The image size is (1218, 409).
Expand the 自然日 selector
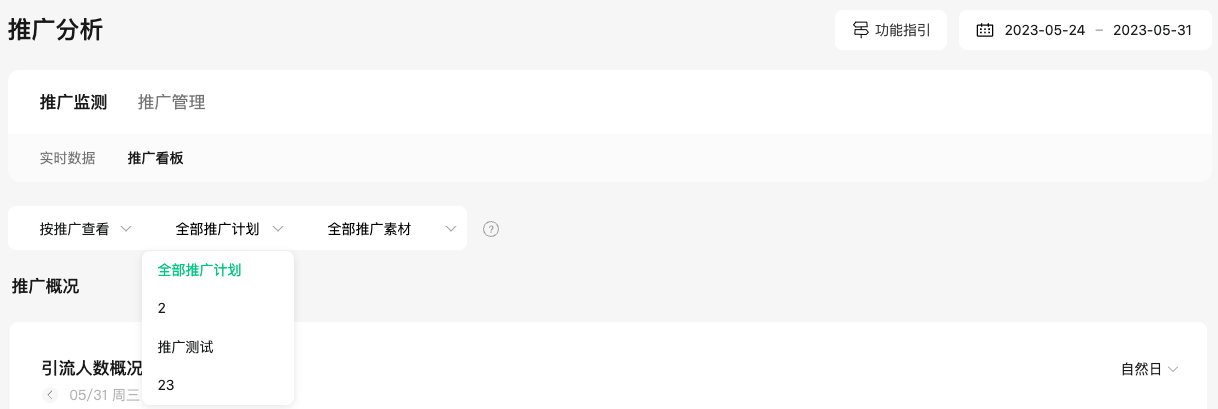(1150, 369)
